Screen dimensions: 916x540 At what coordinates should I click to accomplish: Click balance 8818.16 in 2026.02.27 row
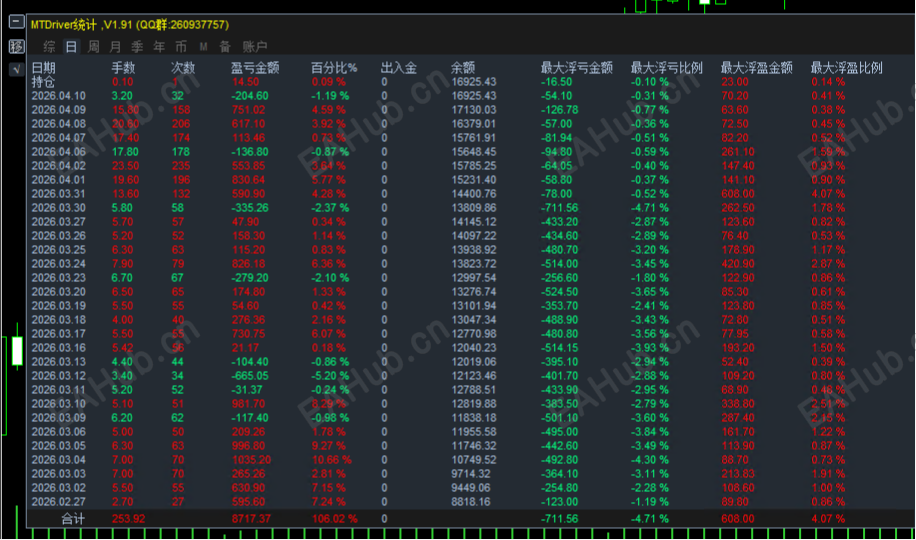471,502
